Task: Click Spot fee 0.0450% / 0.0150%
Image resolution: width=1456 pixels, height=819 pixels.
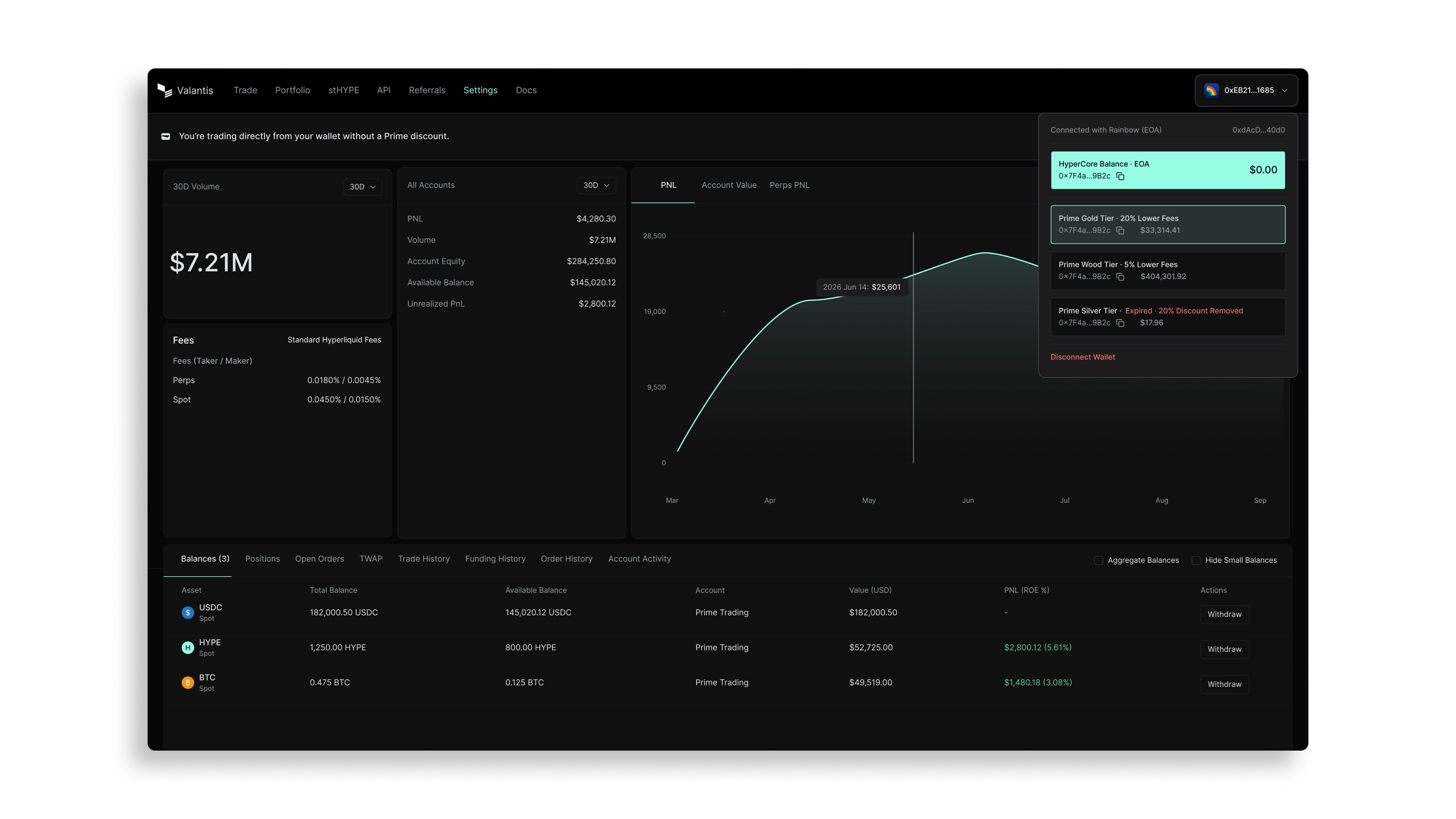Action: coord(344,400)
